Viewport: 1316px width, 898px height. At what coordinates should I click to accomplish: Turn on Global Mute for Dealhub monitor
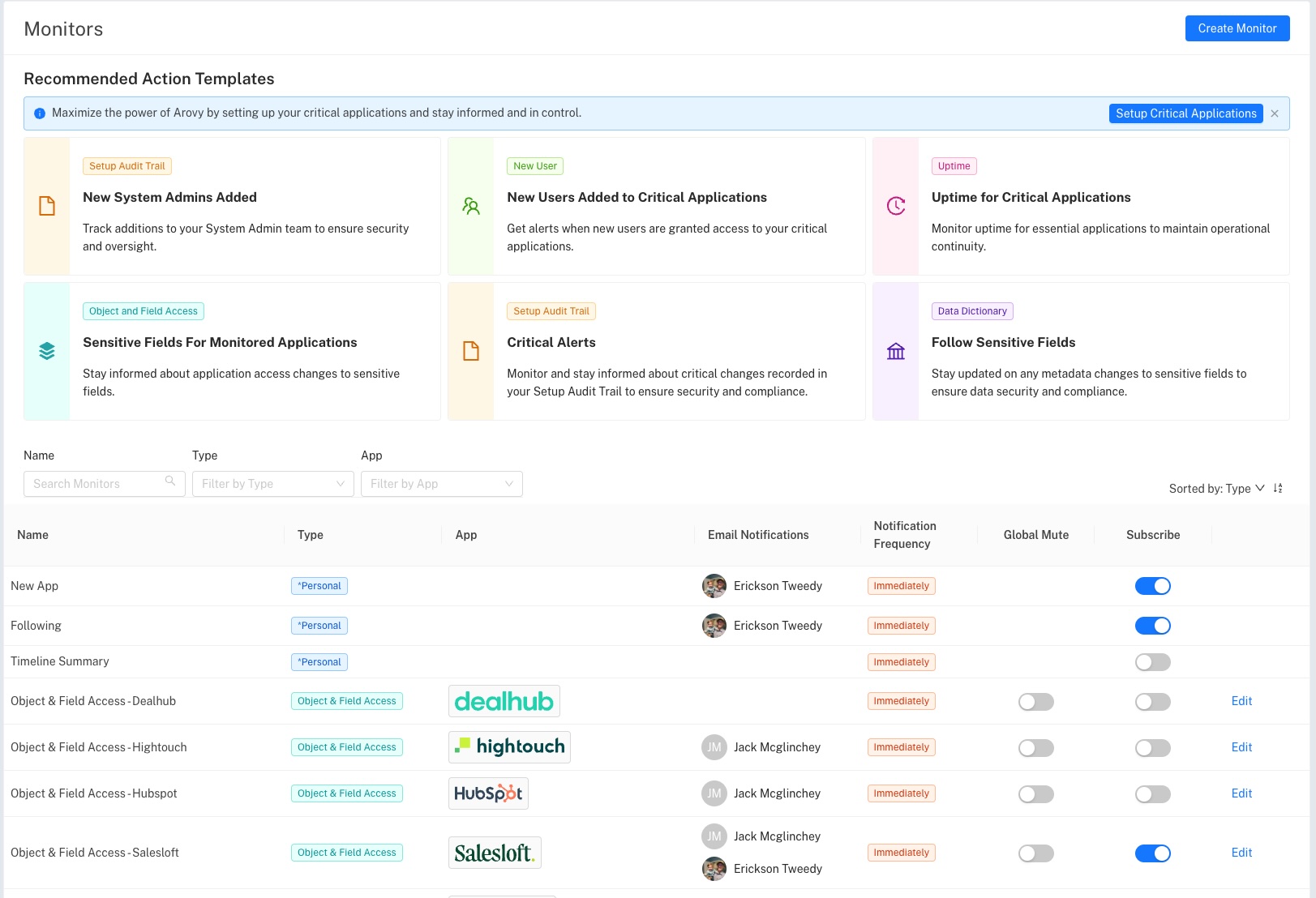tap(1035, 702)
